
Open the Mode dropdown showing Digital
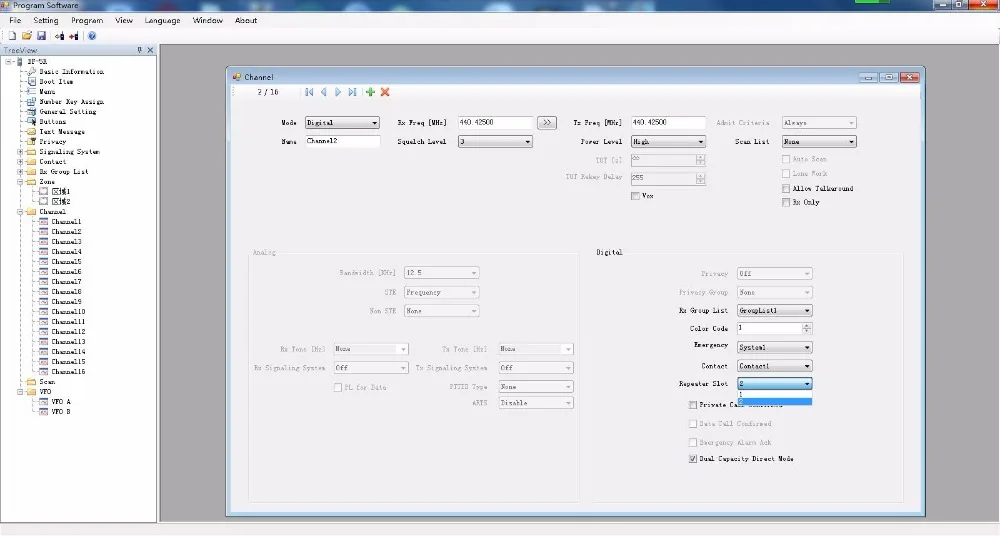pyautogui.click(x=342, y=123)
